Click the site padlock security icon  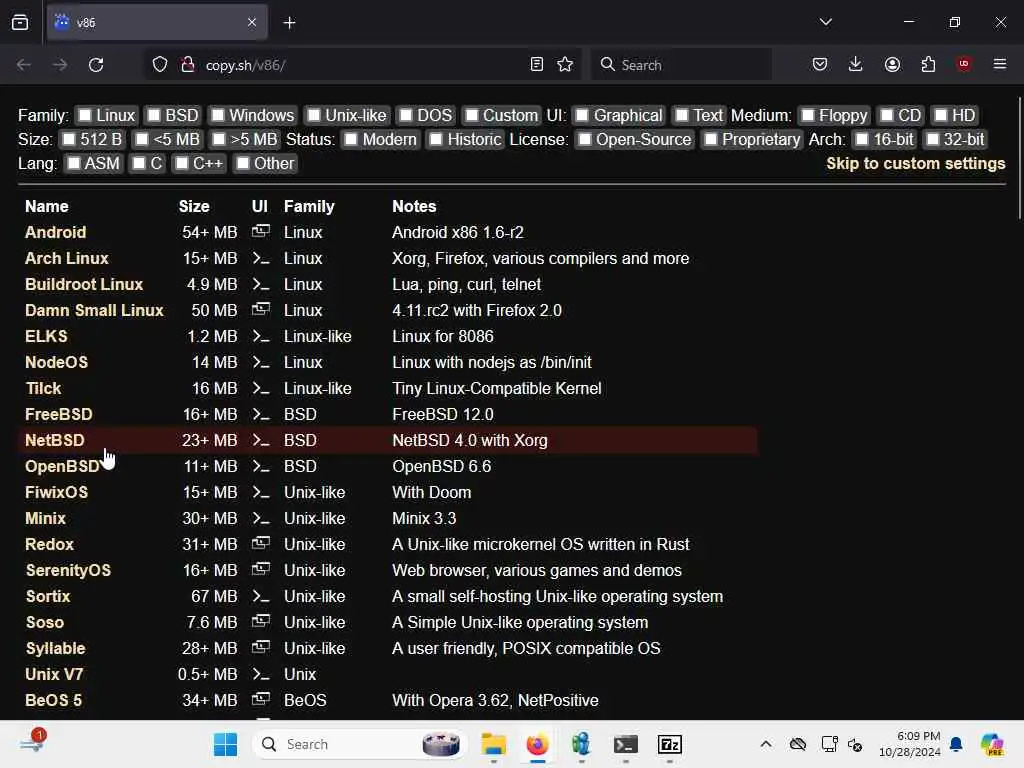tap(187, 65)
